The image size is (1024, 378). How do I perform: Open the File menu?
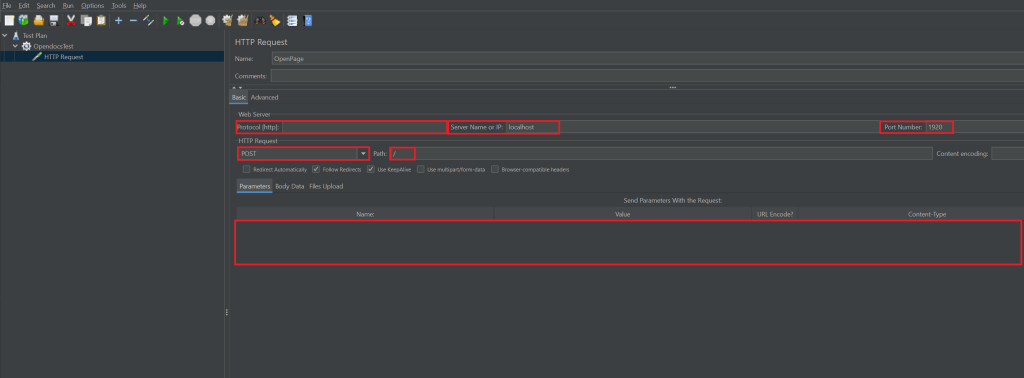coord(7,5)
